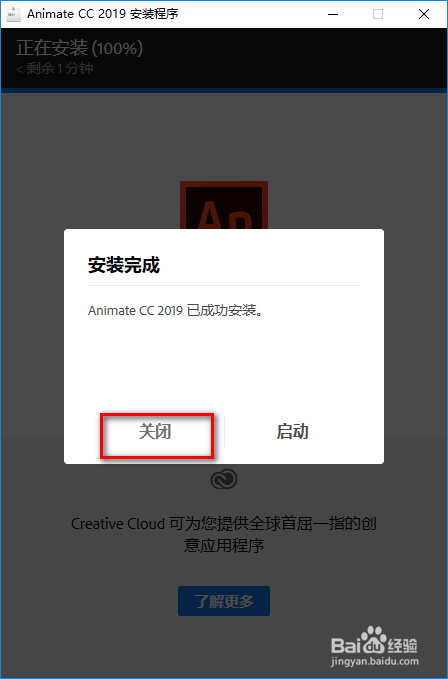The width and height of the screenshot is (448, 679).
Task: Open the 了解更多 learn more button
Action: pyautogui.click(x=224, y=601)
